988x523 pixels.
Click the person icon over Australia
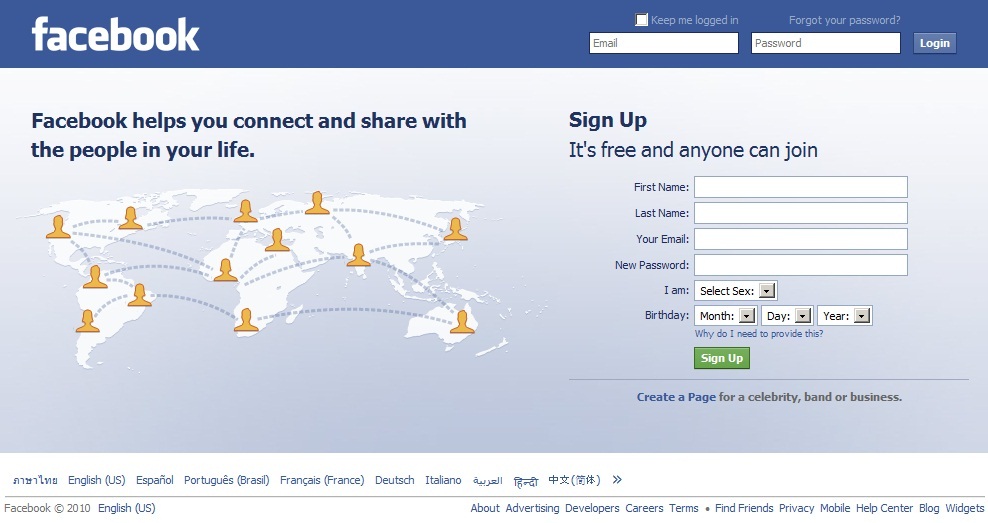point(462,321)
